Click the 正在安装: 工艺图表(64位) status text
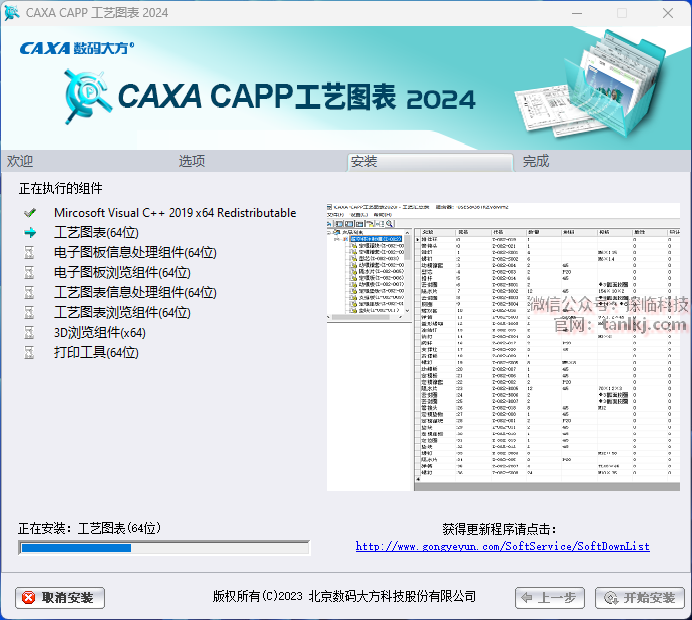This screenshot has width=692, height=620. point(89,528)
